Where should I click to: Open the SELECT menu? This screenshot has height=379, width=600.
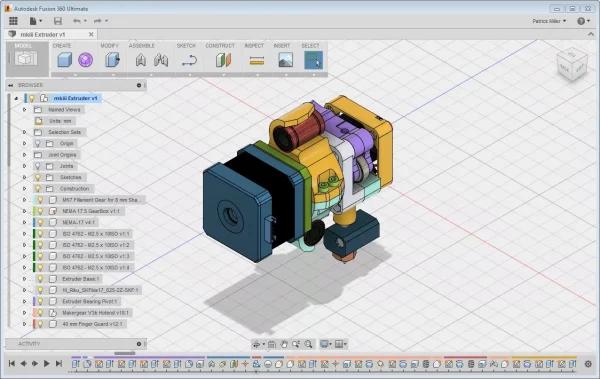point(310,46)
